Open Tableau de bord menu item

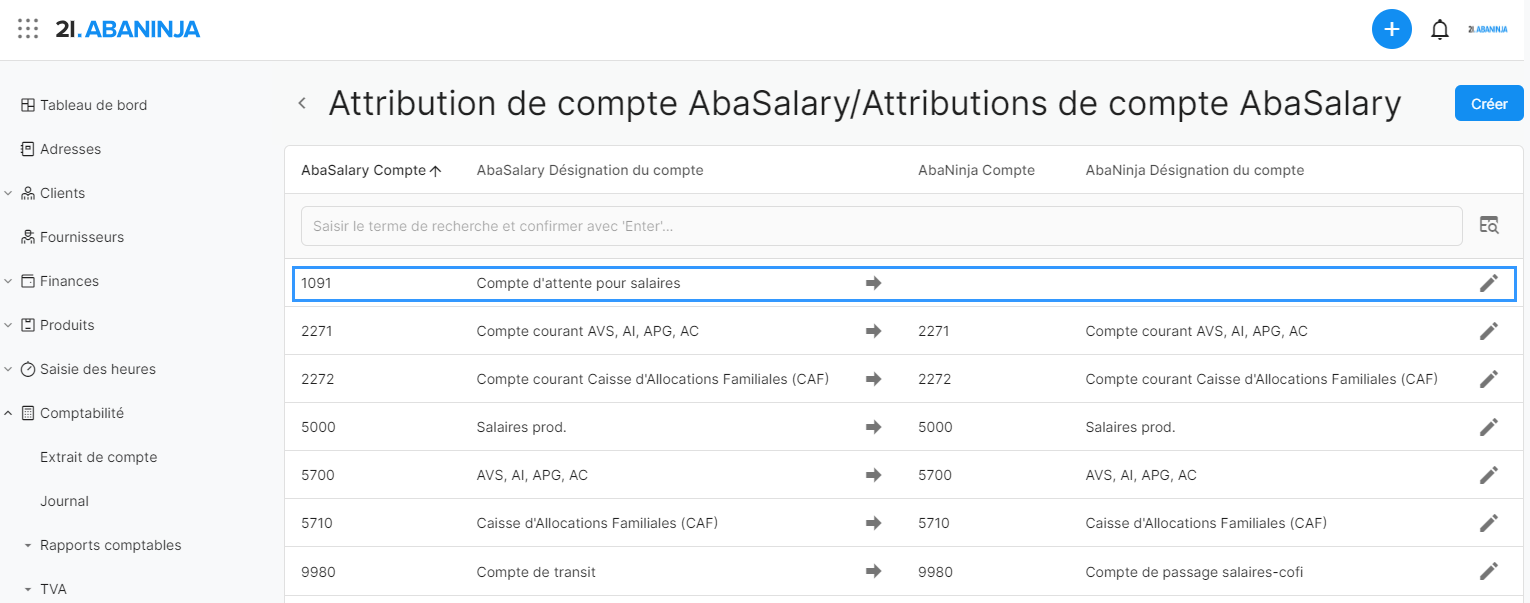click(x=93, y=105)
